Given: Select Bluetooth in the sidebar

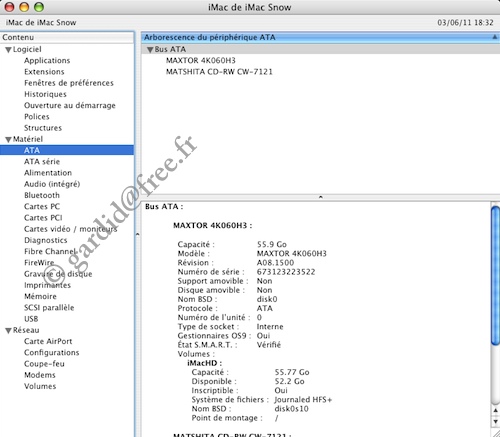Looking at the screenshot, I should [x=42, y=195].
